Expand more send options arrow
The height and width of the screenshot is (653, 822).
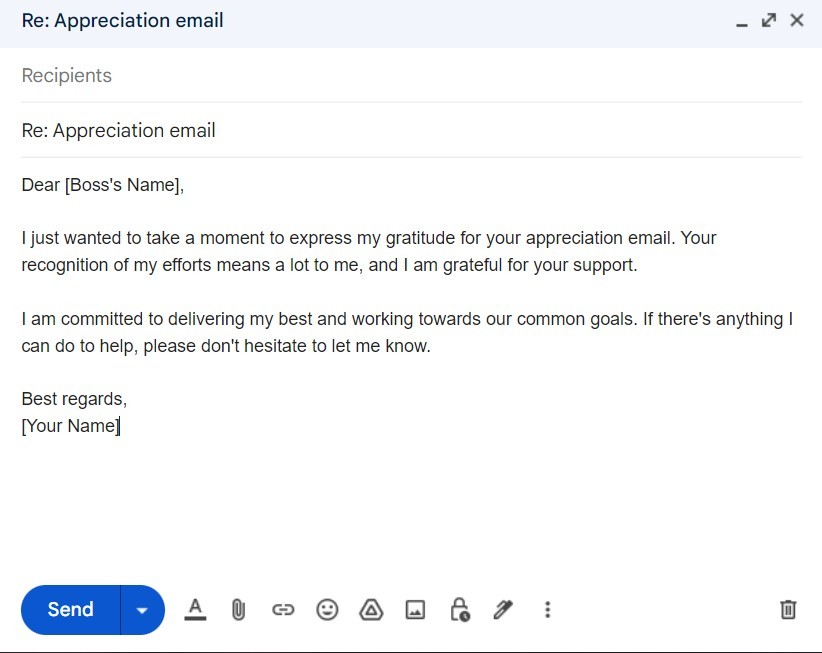[143, 610]
